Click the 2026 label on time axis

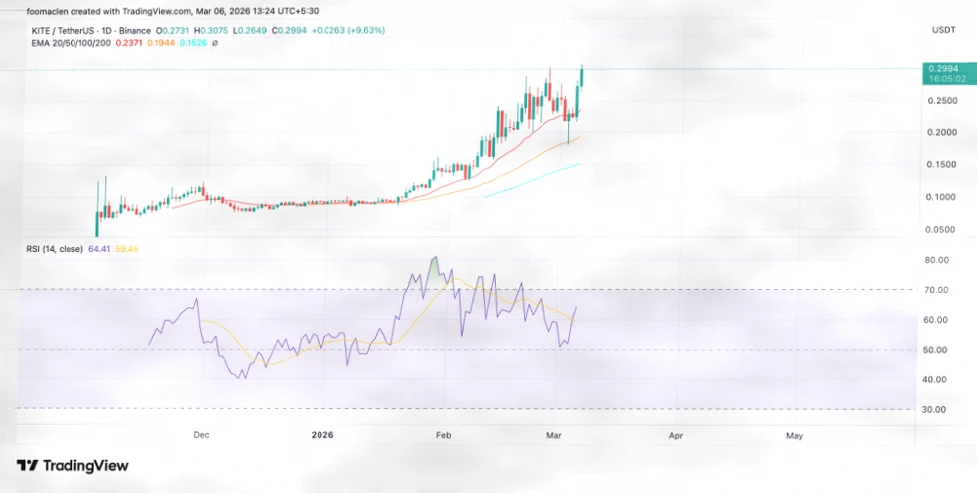pyautogui.click(x=322, y=436)
